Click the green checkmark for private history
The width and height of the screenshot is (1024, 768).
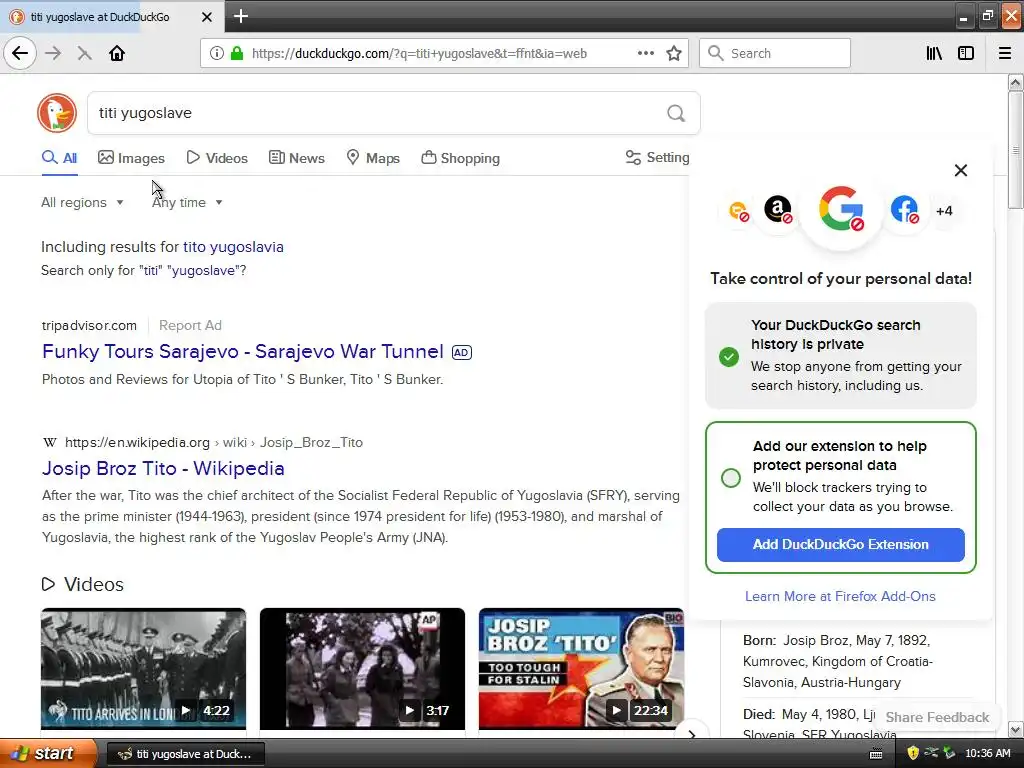click(729, 357)
